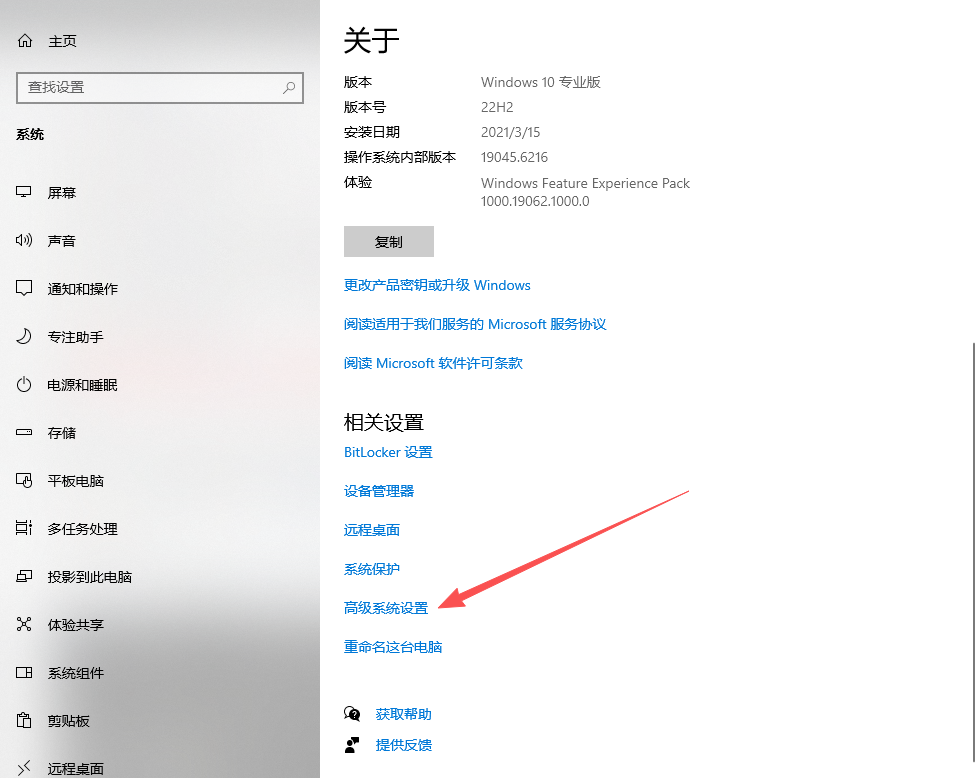
Task: Open 获取帮助 link
Action: [404, 714]
